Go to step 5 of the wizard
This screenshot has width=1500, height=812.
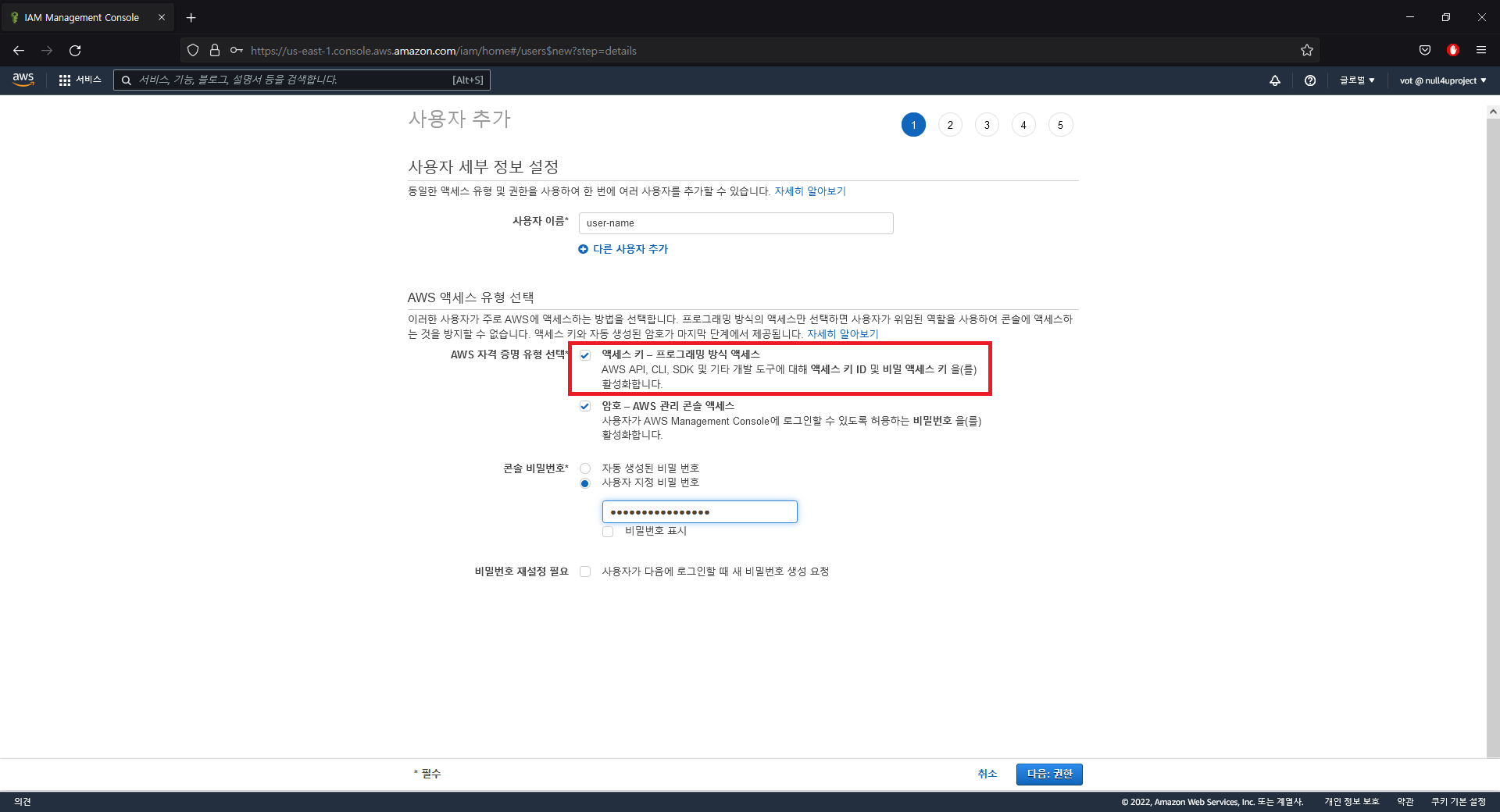tap(1060, 125)
